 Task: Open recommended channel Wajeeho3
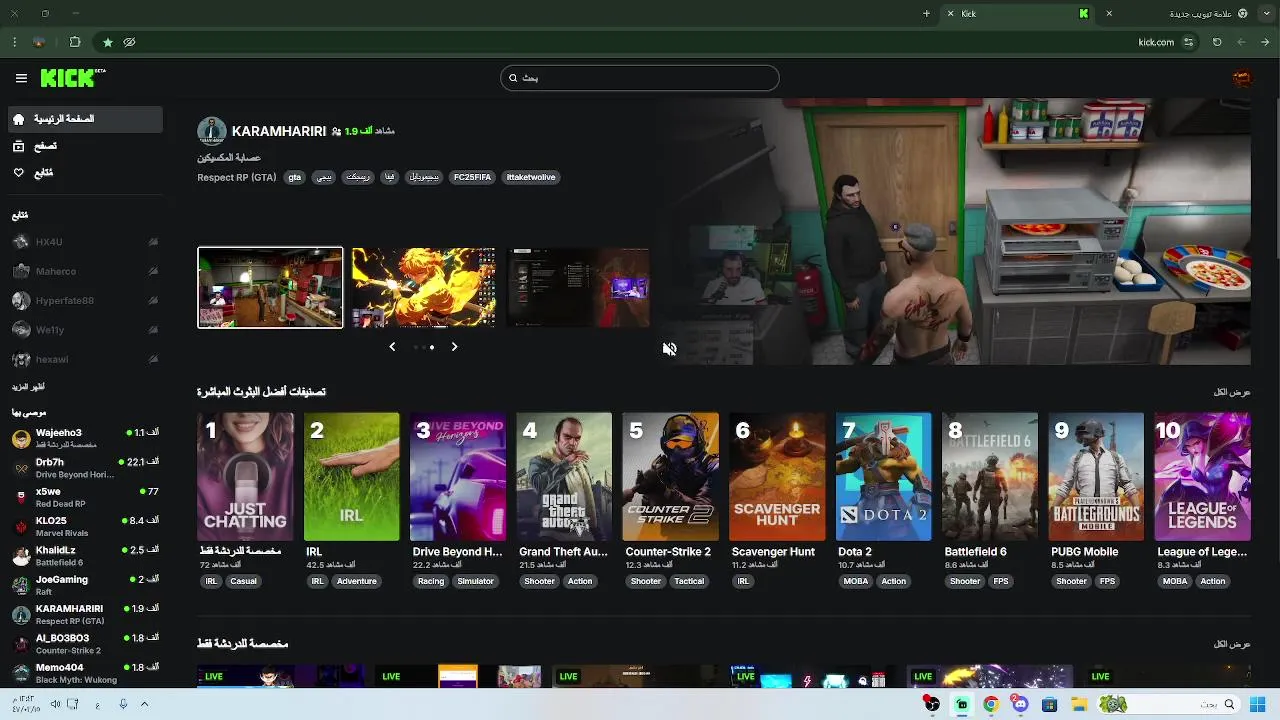(x=85, y=438)
